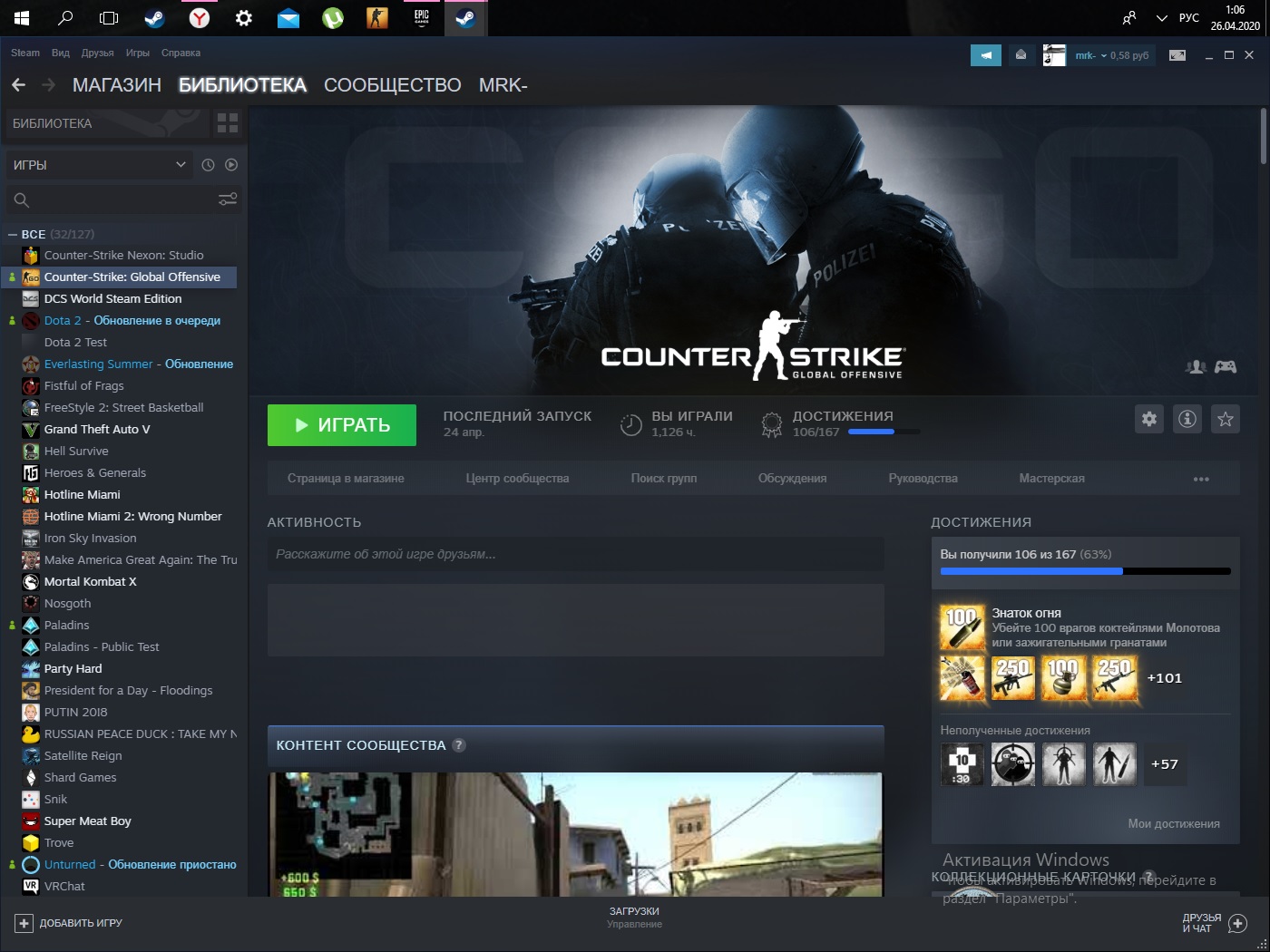1270x952 pixels.
Task: Switch to Big Picture mode icon
Action: coord(1177,55)
